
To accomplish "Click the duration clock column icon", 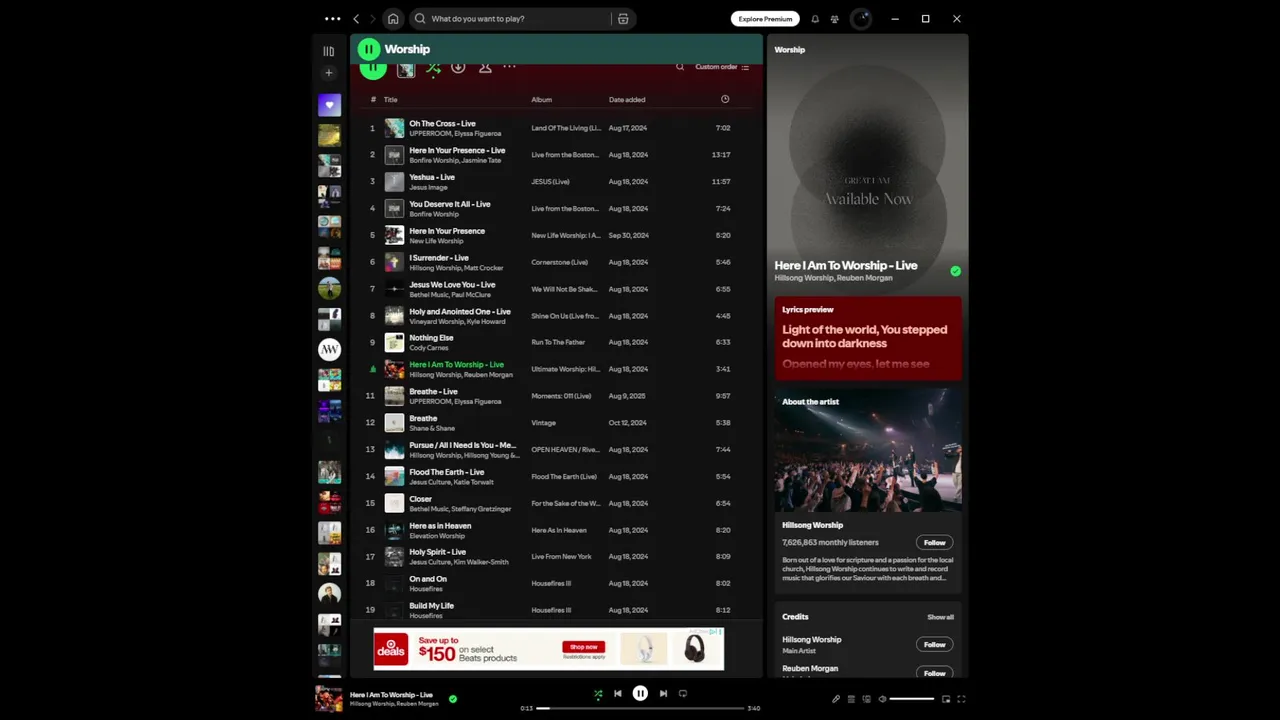I will click(x=725, y=99).
